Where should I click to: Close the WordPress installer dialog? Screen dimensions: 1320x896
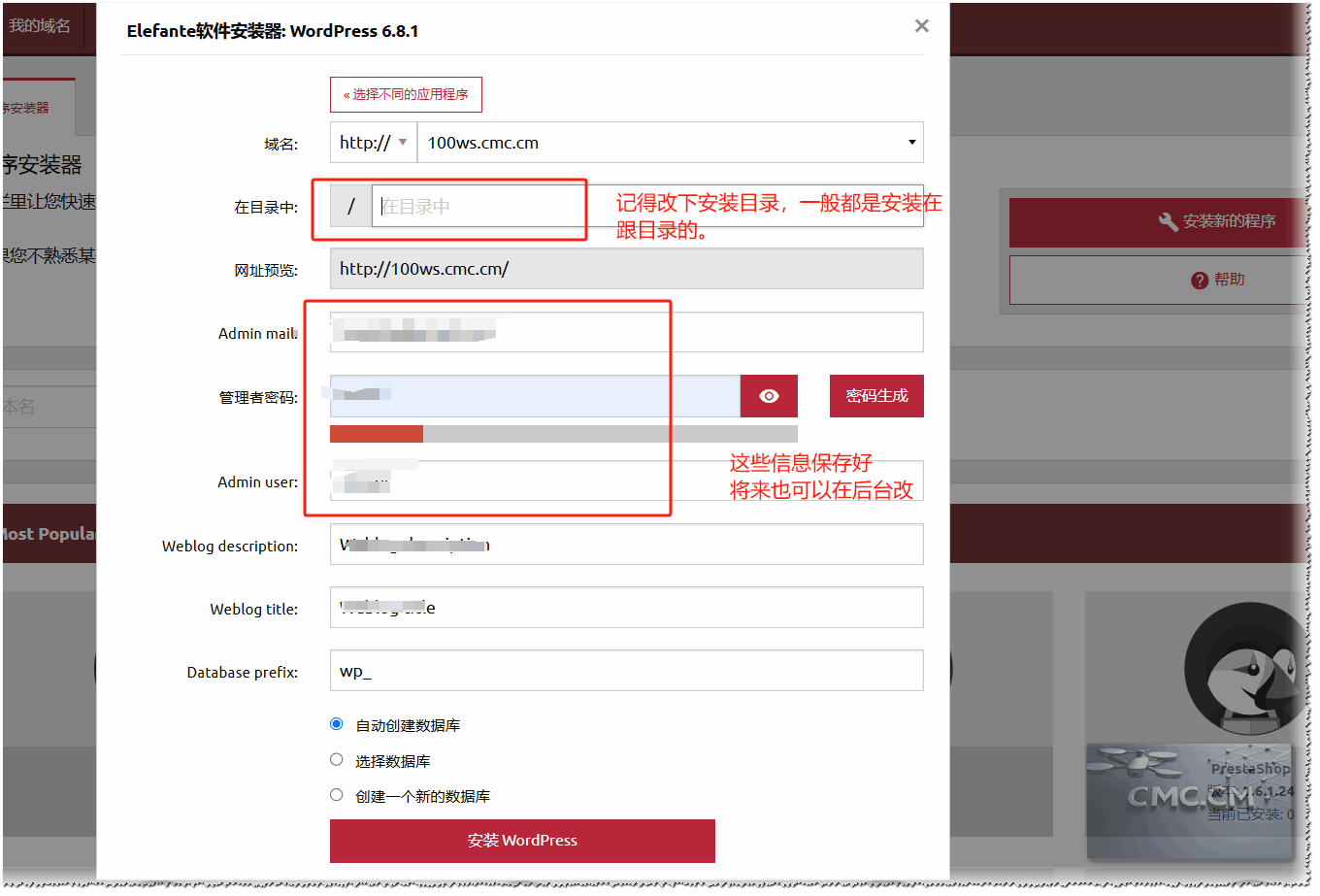click(921, 26)
